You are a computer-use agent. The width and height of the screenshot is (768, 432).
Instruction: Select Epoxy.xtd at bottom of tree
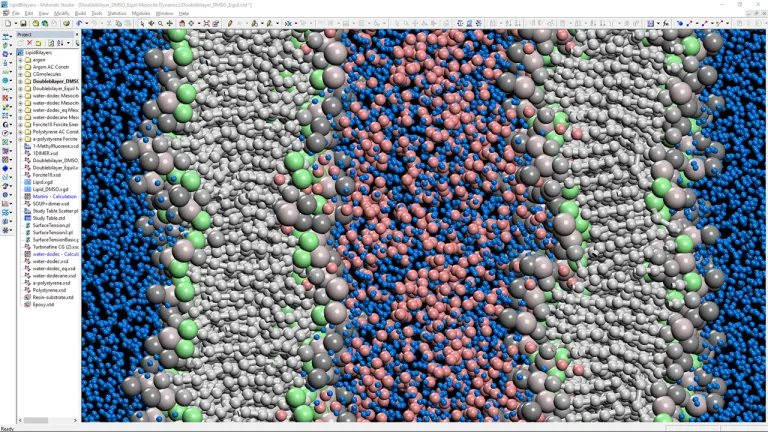click(x=43, y=304)
